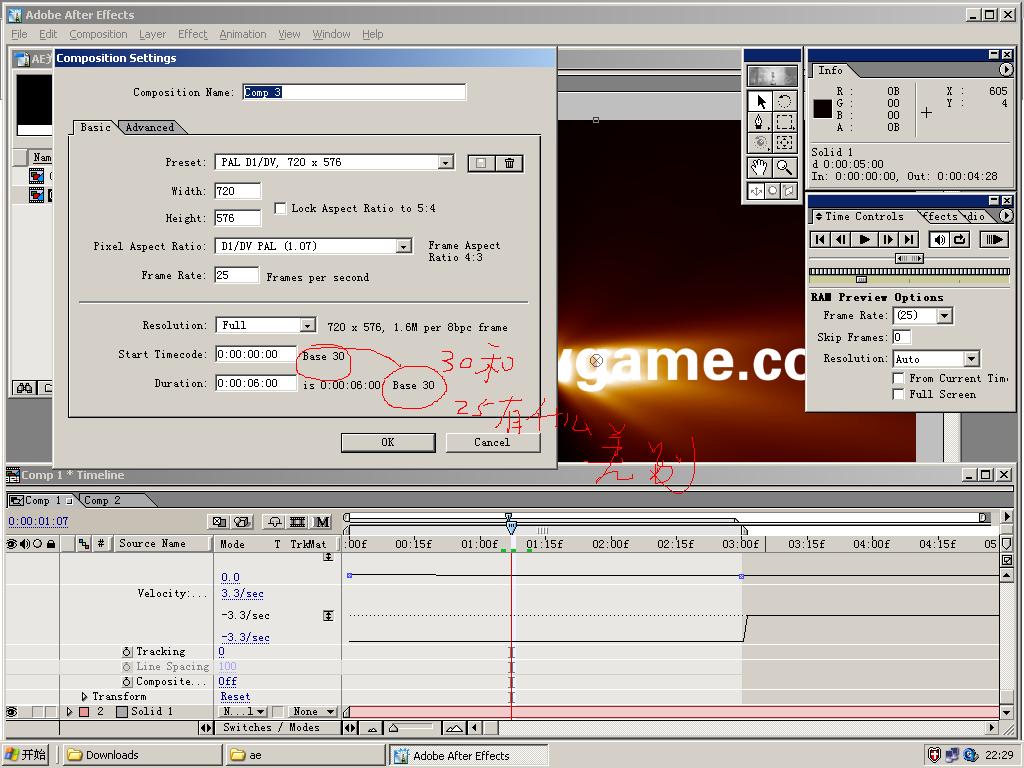This screenshot has height=768, width=1024.
Task: Open the Effect menu
Action: 192,34
